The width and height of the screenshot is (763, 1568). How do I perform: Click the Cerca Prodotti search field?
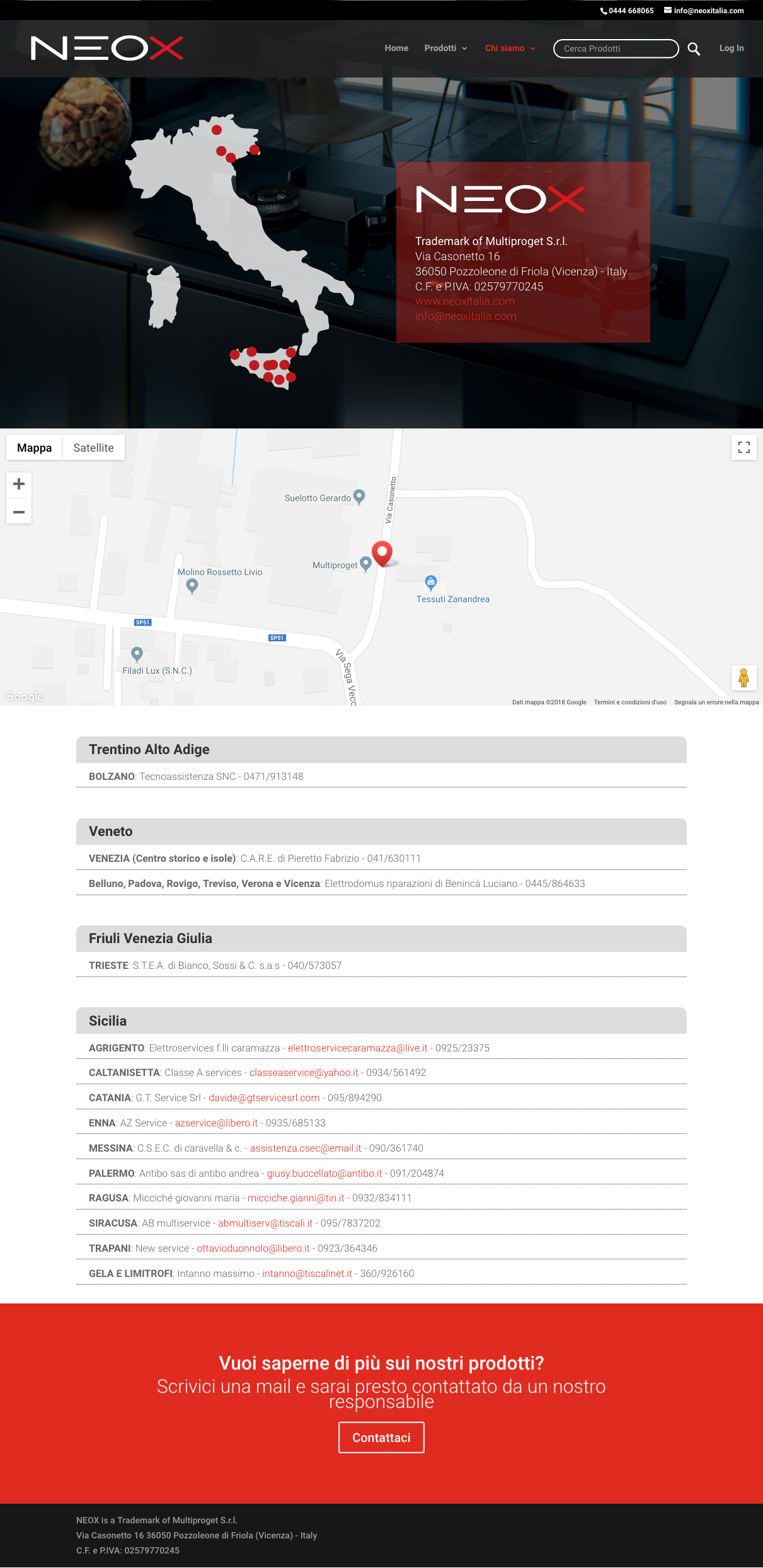[x=616, y=49]
